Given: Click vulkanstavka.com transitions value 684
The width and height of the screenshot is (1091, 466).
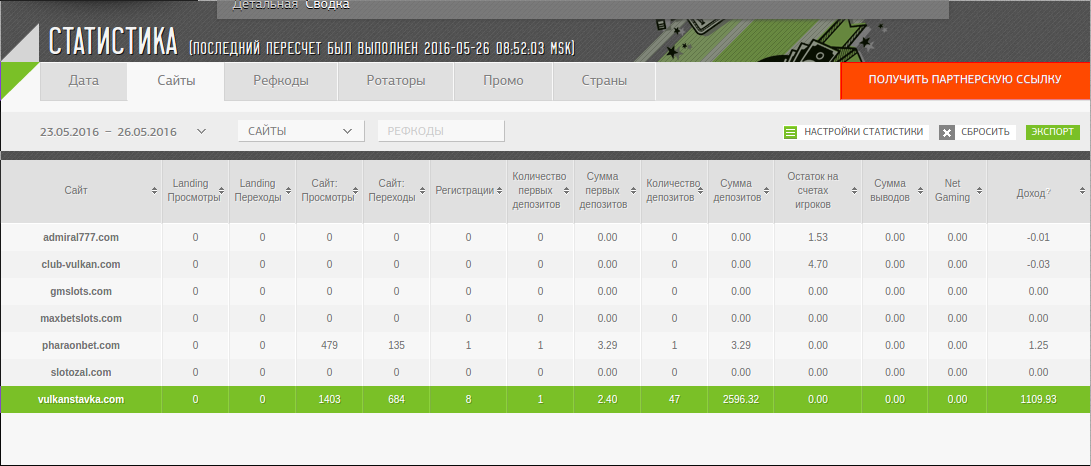Looking at the screenshot, I should (x=396, y=399).
